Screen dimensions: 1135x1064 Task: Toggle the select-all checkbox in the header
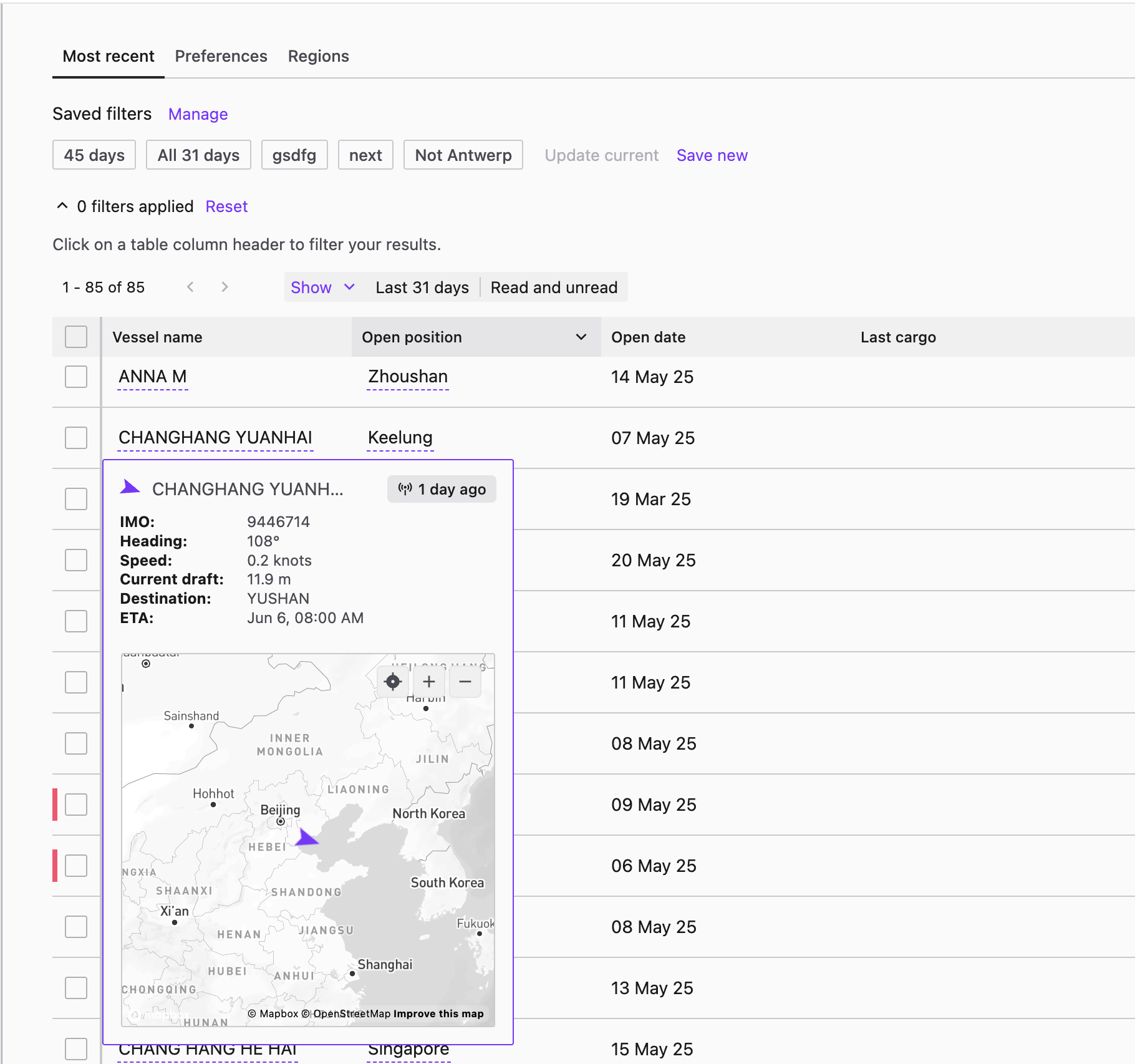tap(76, 337)
